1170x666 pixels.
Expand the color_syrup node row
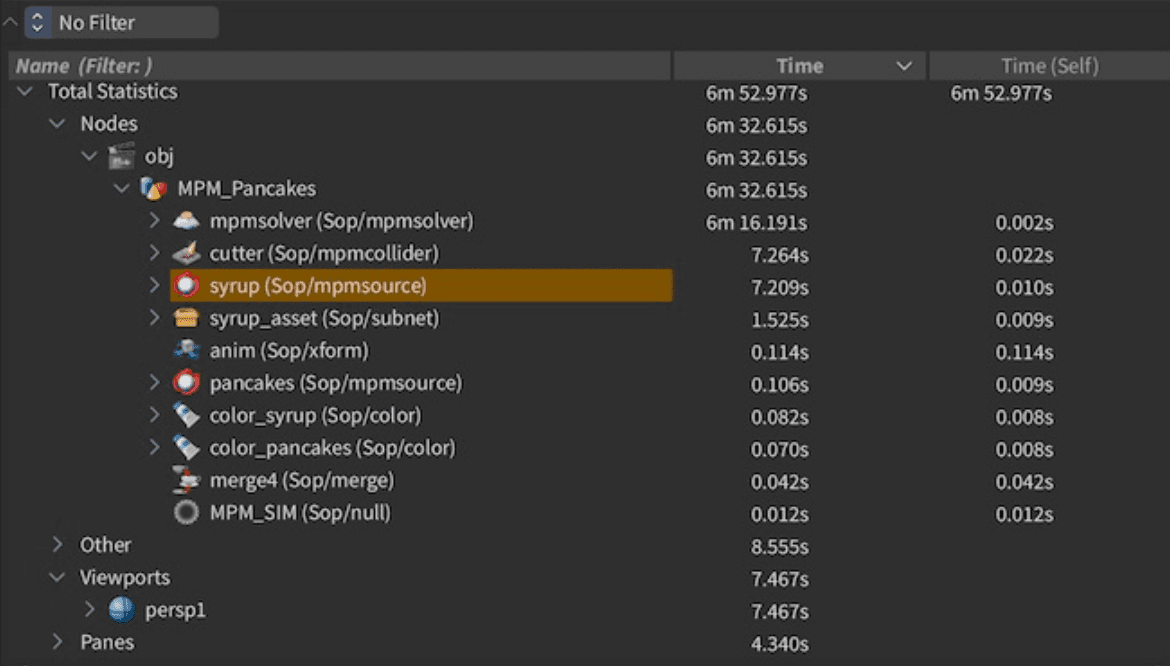pyautogui.click(x=154, y=415)
